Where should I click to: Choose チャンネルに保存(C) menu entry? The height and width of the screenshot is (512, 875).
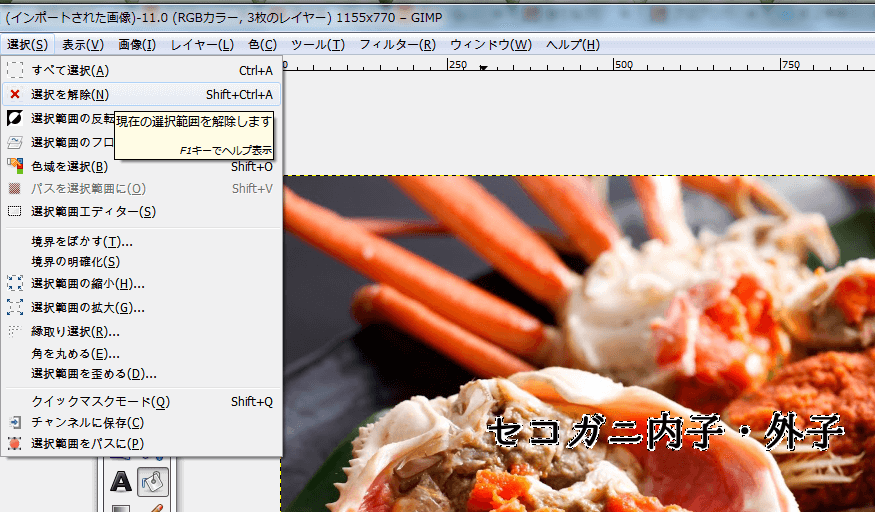point(141,423)
